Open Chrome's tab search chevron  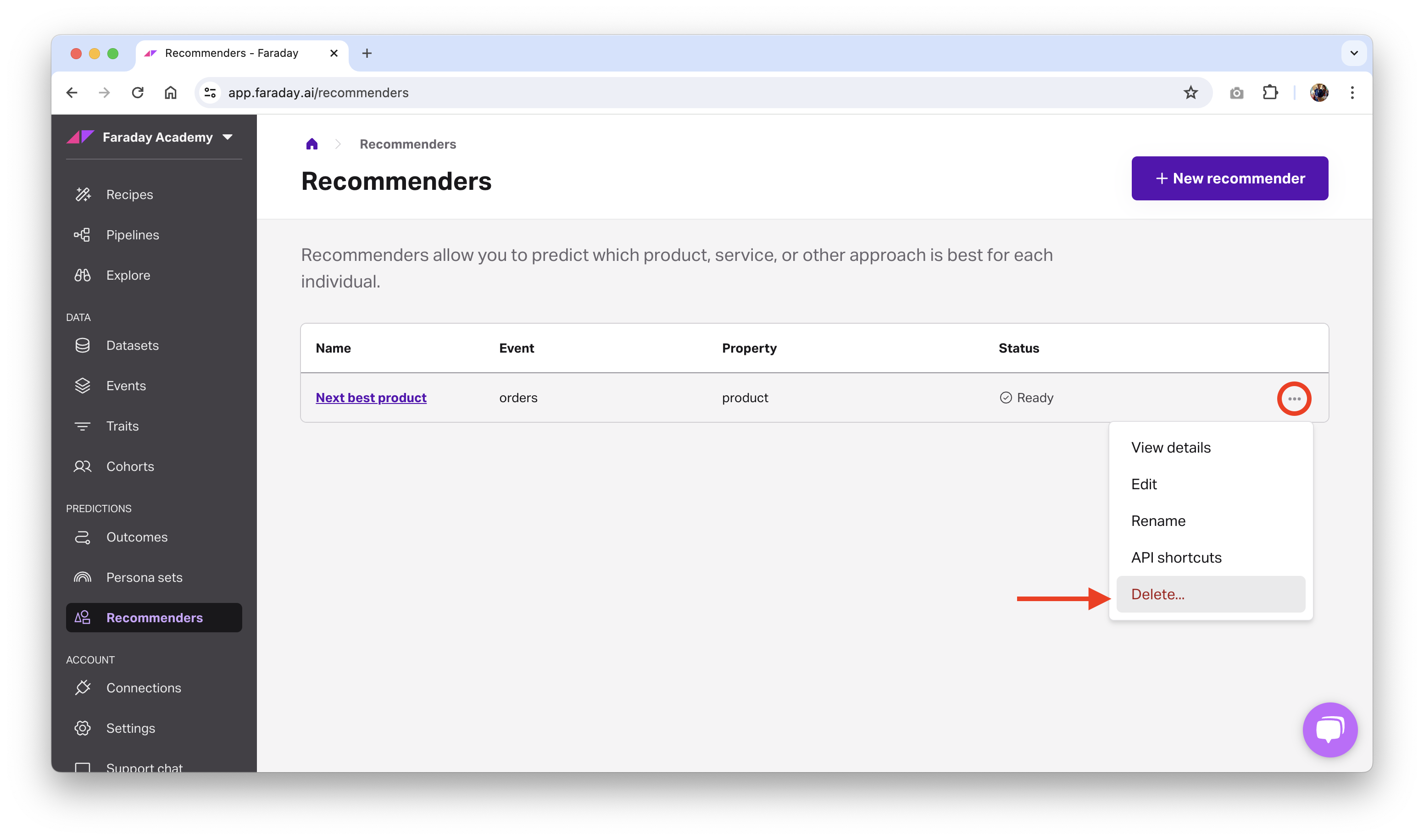(1354, 53)
